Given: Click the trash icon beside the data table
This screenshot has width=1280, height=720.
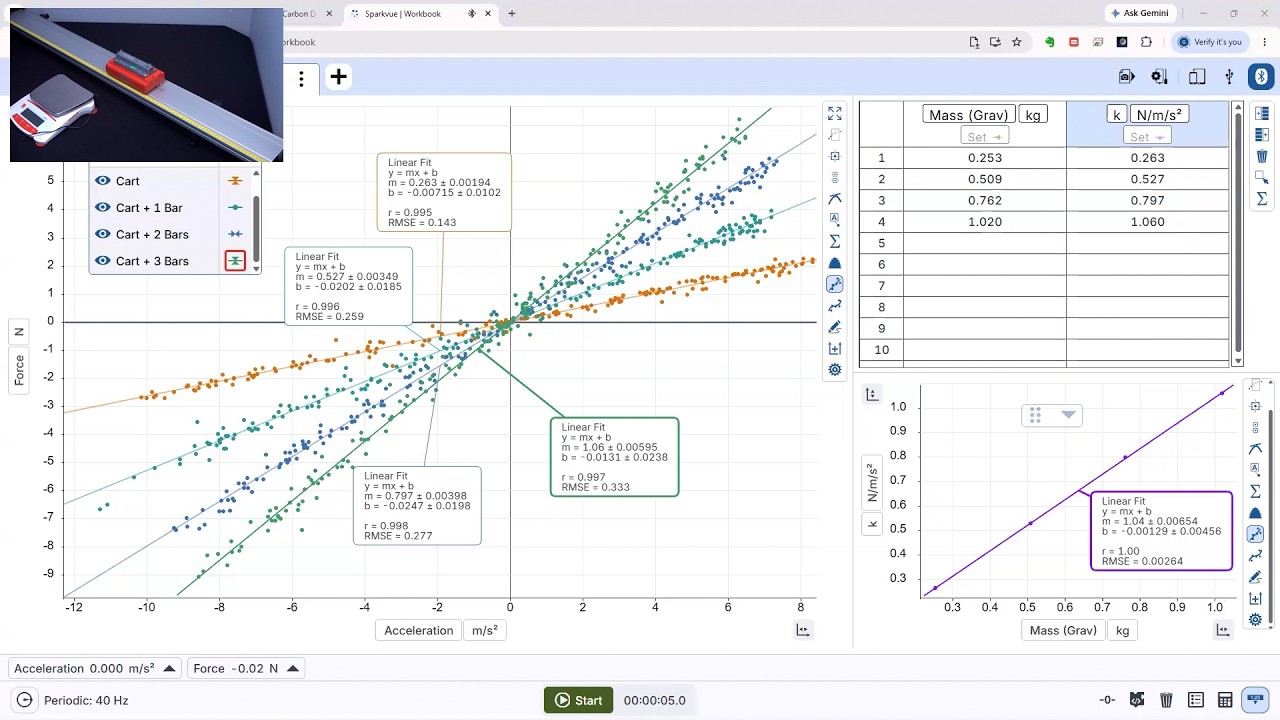Looking at the screenshot, I should 1262,157.
